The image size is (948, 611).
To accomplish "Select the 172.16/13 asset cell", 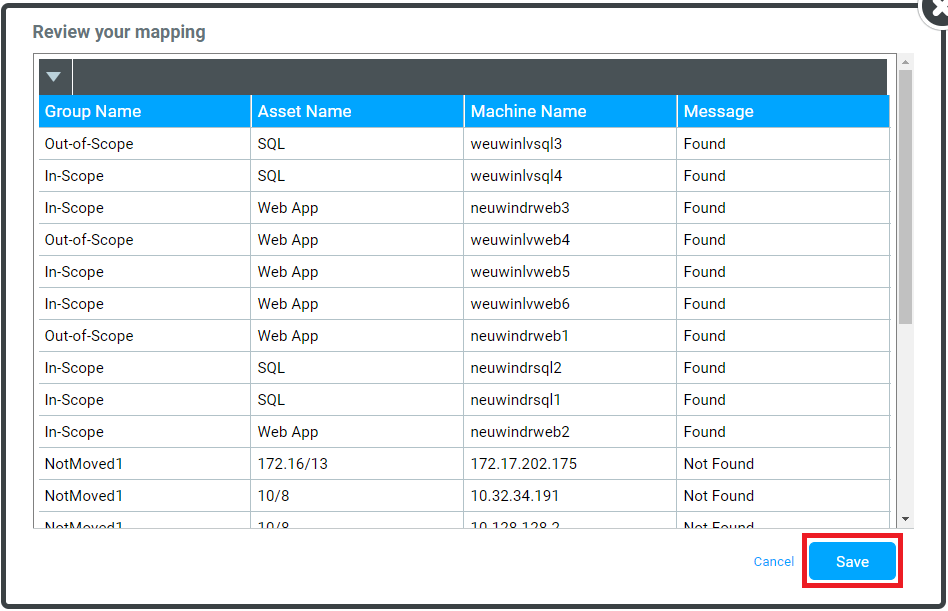I will (287, 464).
